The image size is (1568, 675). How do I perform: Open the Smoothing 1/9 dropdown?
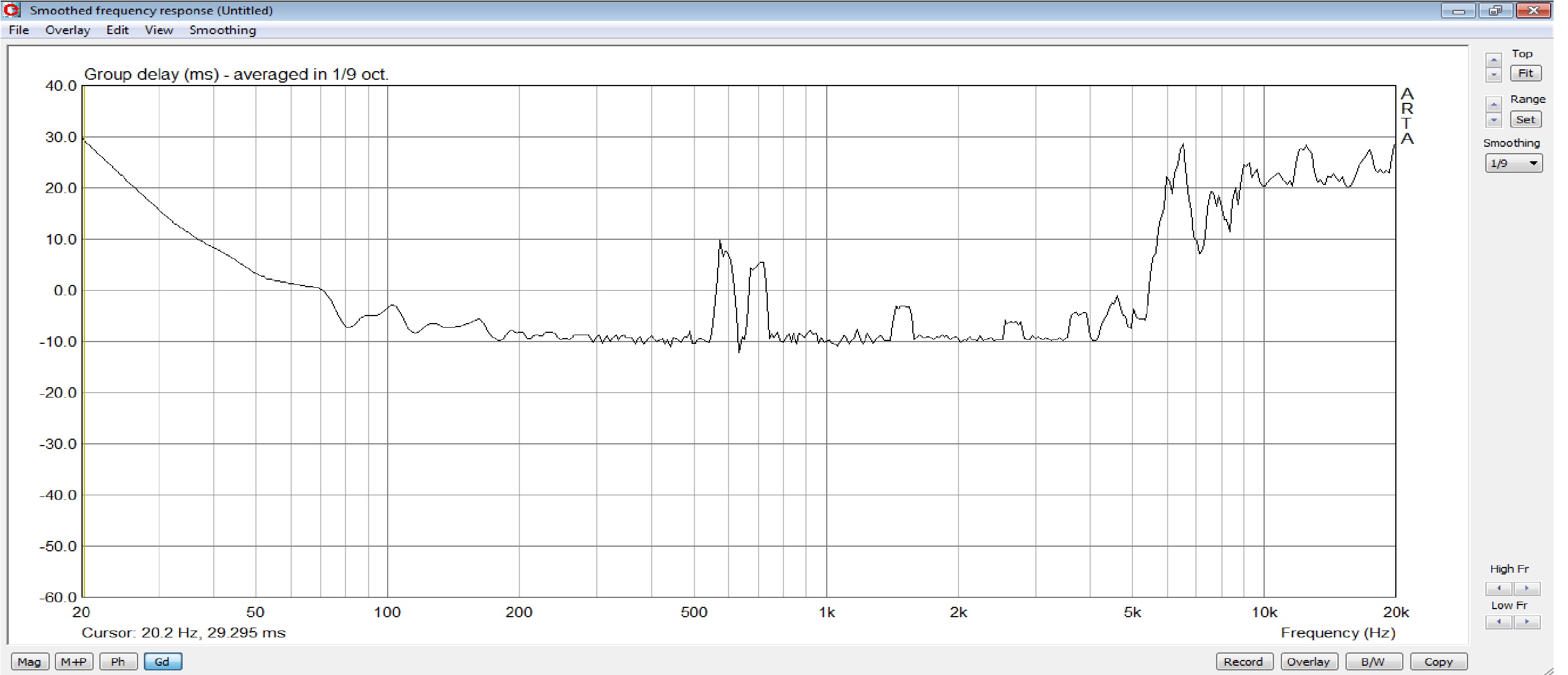tap(1513, 163)
